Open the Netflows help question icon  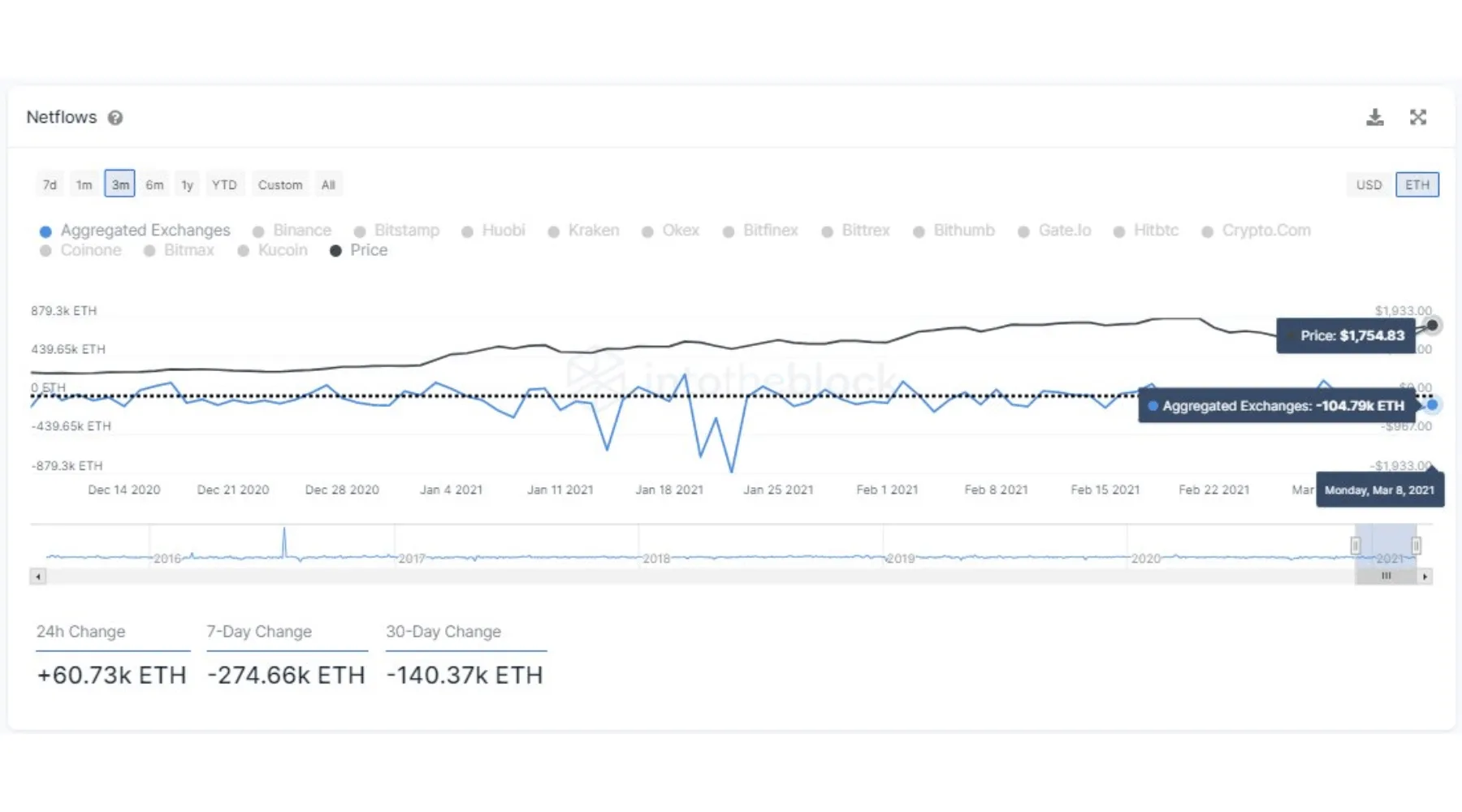pos(115,118)
